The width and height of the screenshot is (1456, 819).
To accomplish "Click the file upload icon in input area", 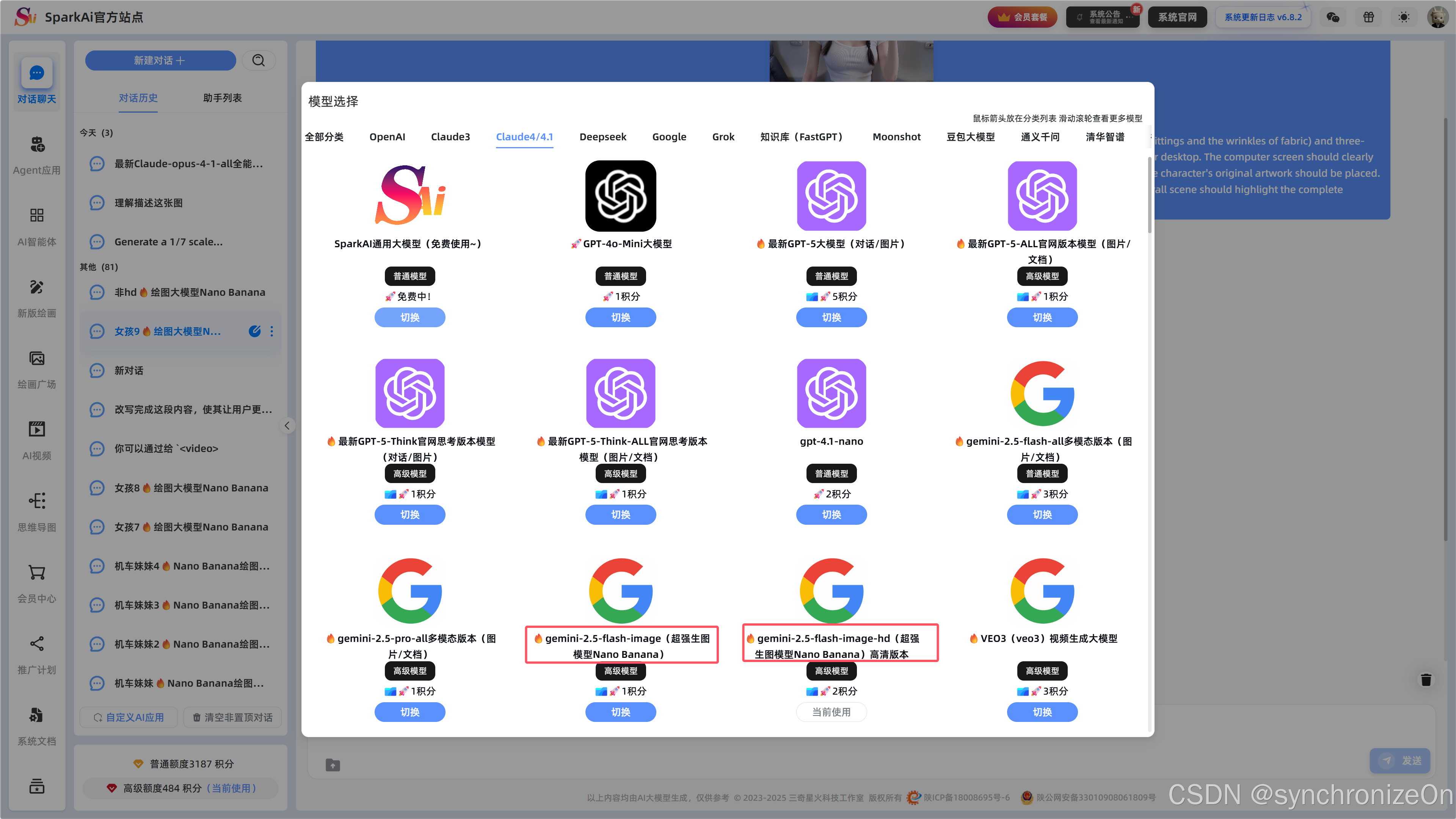I will click(333, 765).
